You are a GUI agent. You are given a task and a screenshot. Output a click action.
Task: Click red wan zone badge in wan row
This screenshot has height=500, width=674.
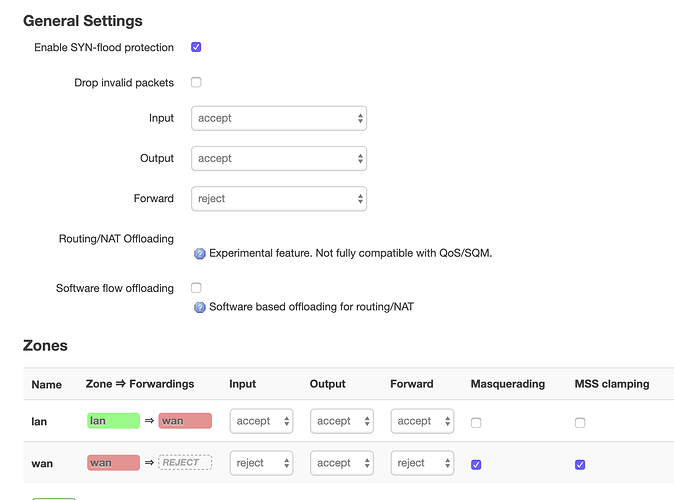113,463
